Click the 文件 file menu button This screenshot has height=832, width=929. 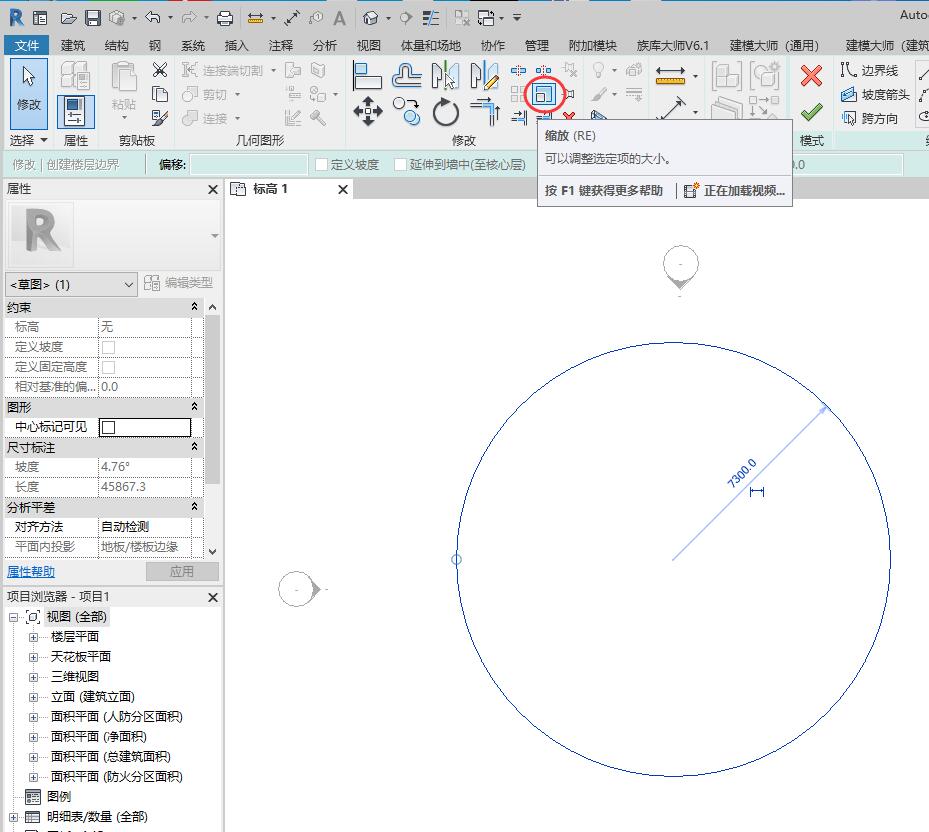point(27,45)
